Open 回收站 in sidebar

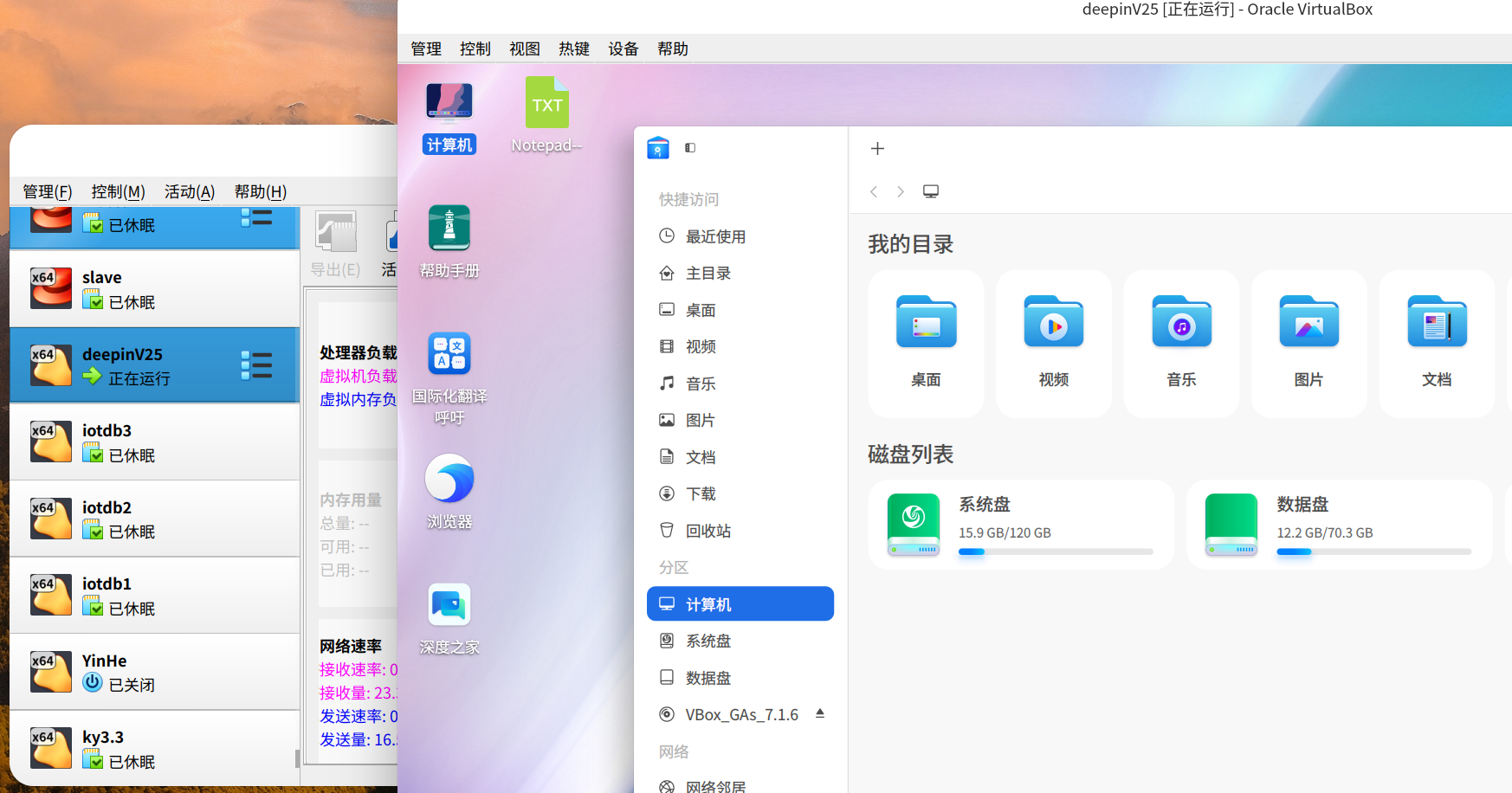point(740,531)
